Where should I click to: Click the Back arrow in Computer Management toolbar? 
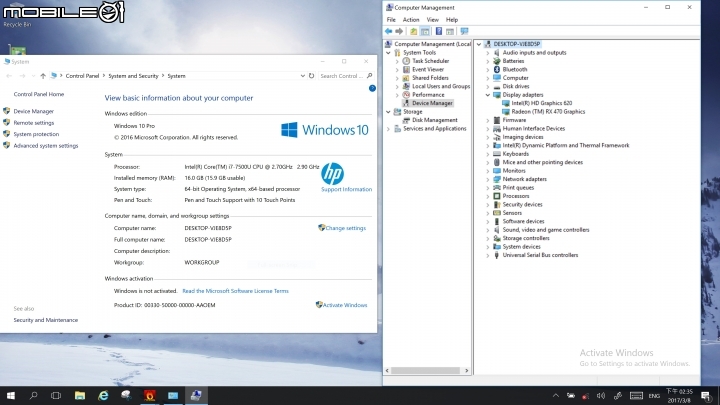(388, 31)
